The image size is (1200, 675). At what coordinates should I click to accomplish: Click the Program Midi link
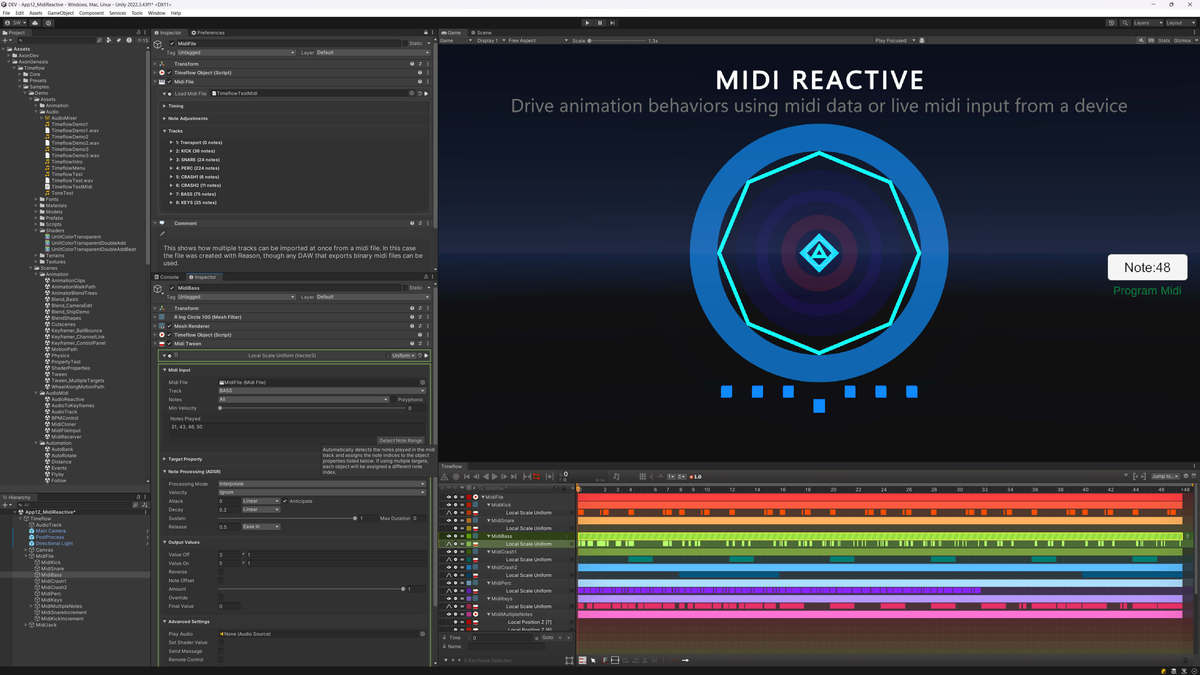(x=1147, y=291)
